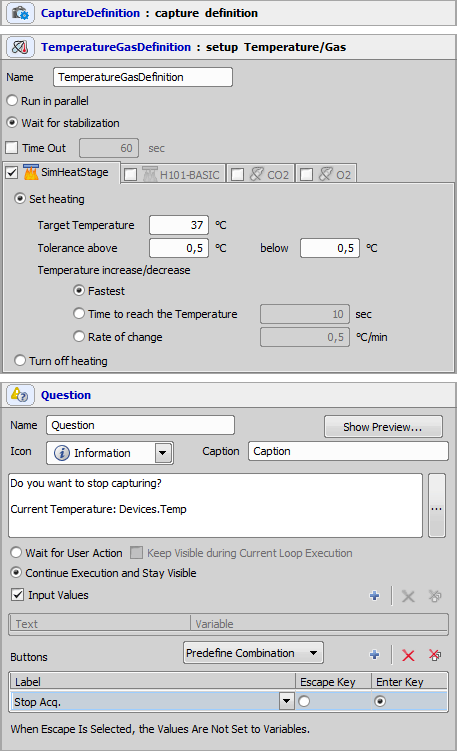
Task: Click the Target Temperature input field
Action: [x=179, y=225]
